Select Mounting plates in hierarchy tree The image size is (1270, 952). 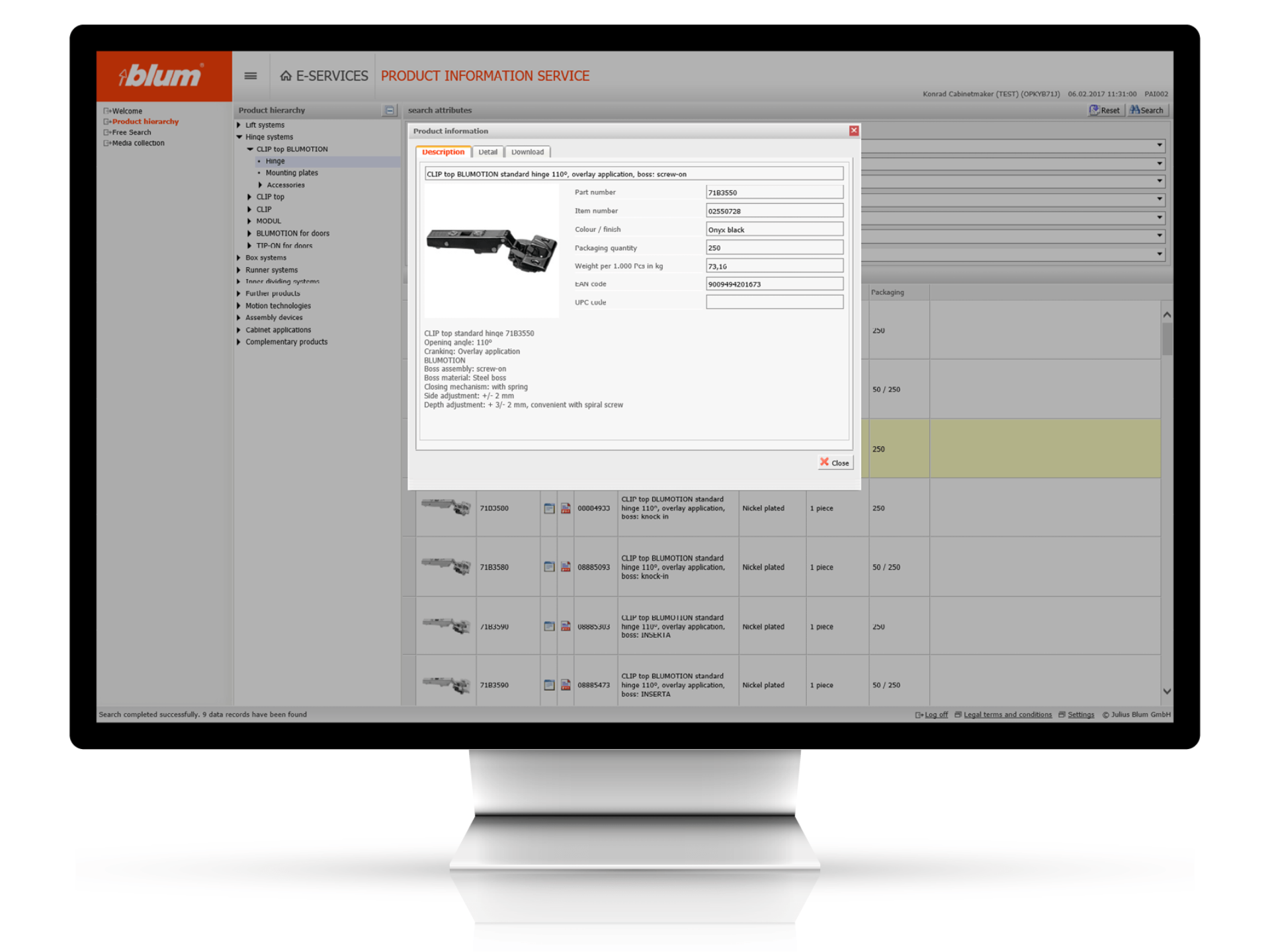point(292,173)
